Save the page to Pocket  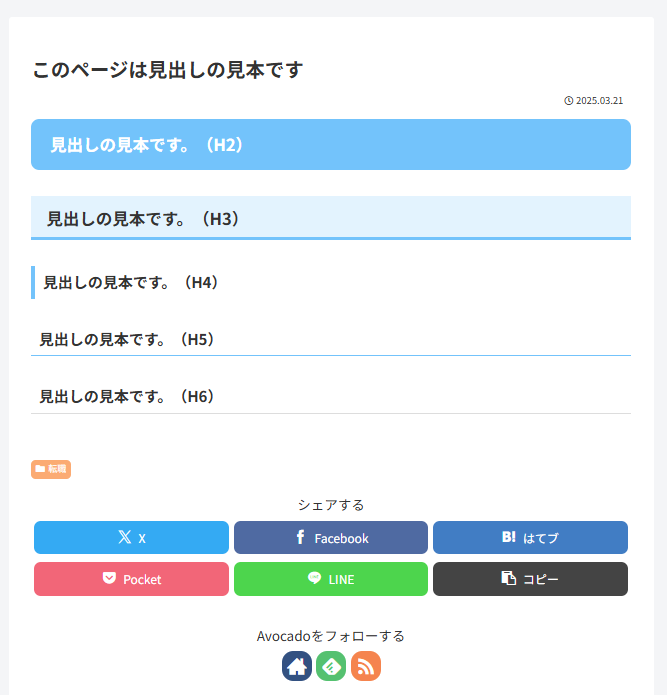pos(131,579)
